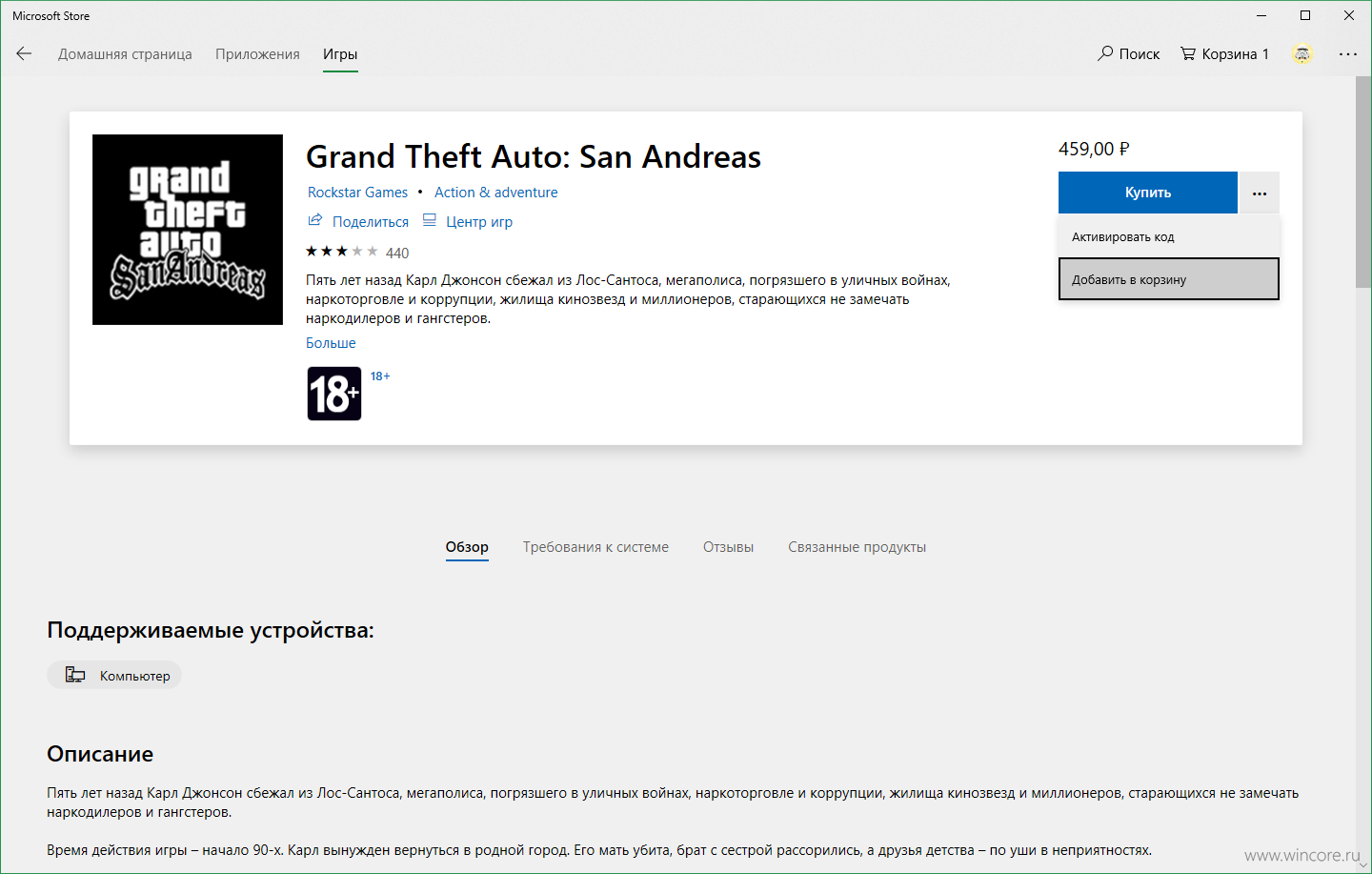Click the Grand Theft Auto: San Andreas title
The height and width of the screenshot is (874, 1372).
(534, 156)
